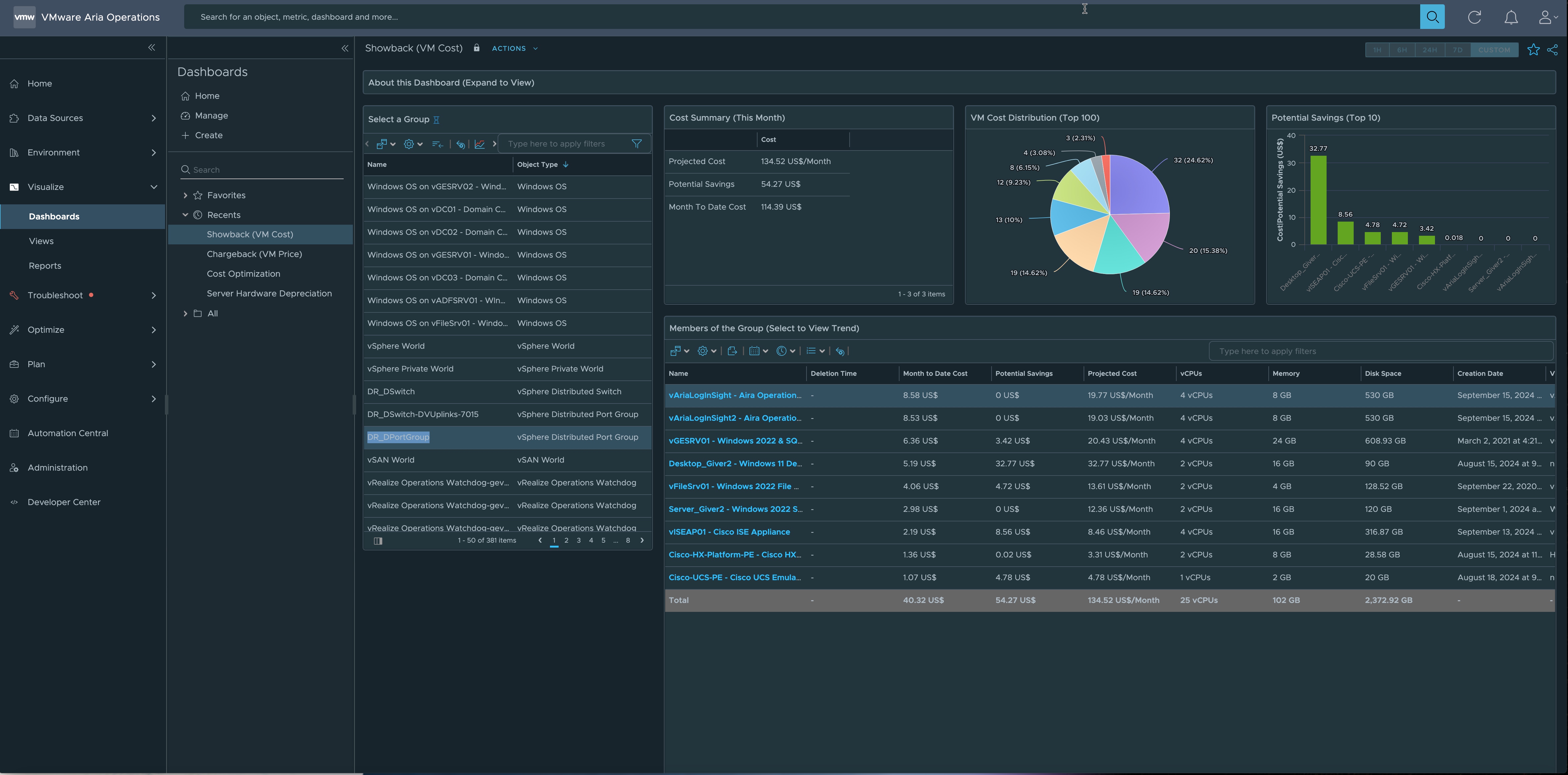This screenshot has height=775, width=1568.
Task: Open Dashboards under Visualize
Action: click(83, 217)
